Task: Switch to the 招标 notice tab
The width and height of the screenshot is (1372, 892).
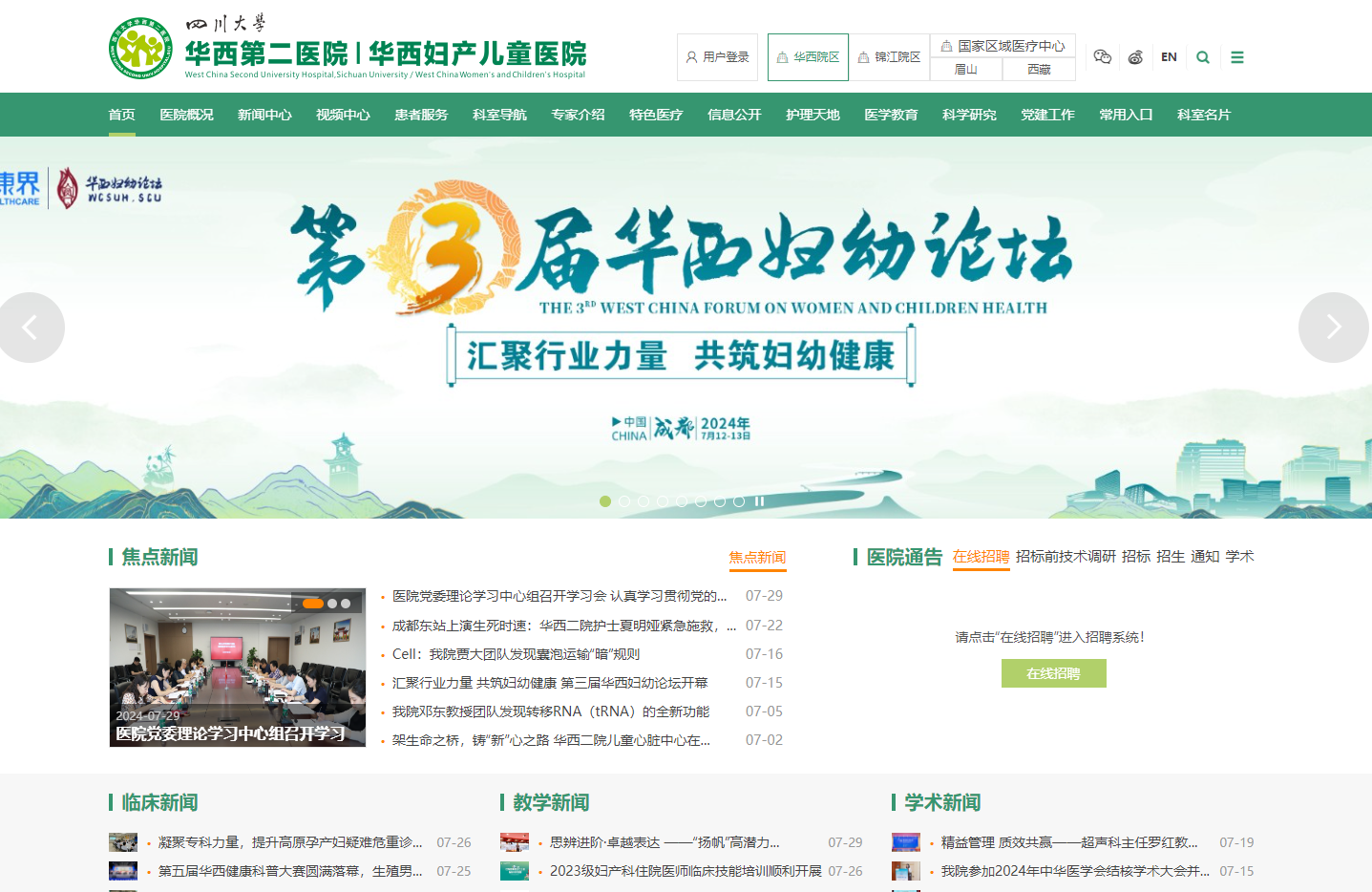Action: [1136, 557]
